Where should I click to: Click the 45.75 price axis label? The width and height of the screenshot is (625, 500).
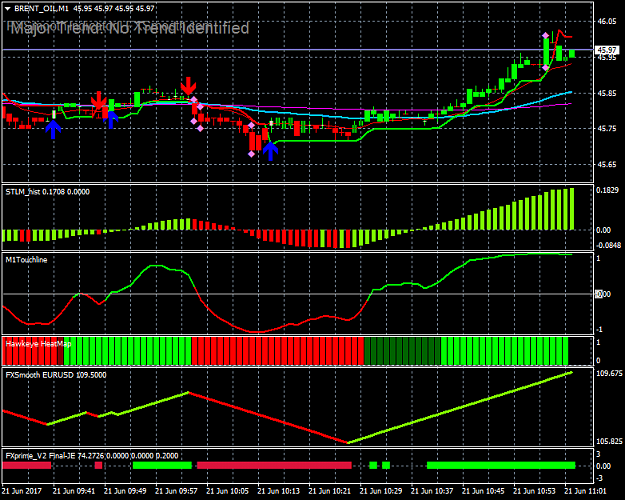point(607,129)
